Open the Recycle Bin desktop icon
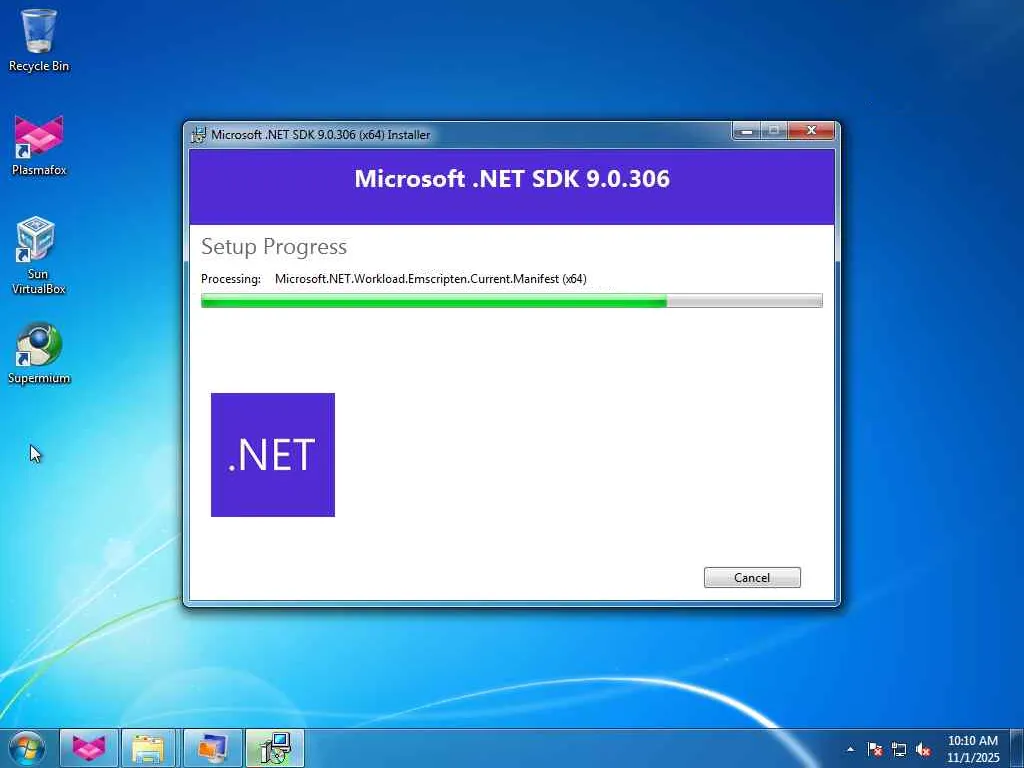The height and width of the screenshot is (768, 1024). click(39, 40)
